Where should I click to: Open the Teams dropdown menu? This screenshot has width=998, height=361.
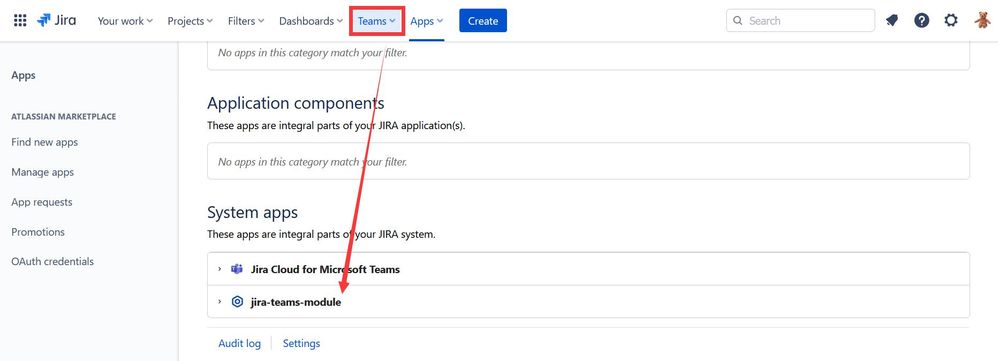coord(377,21)
